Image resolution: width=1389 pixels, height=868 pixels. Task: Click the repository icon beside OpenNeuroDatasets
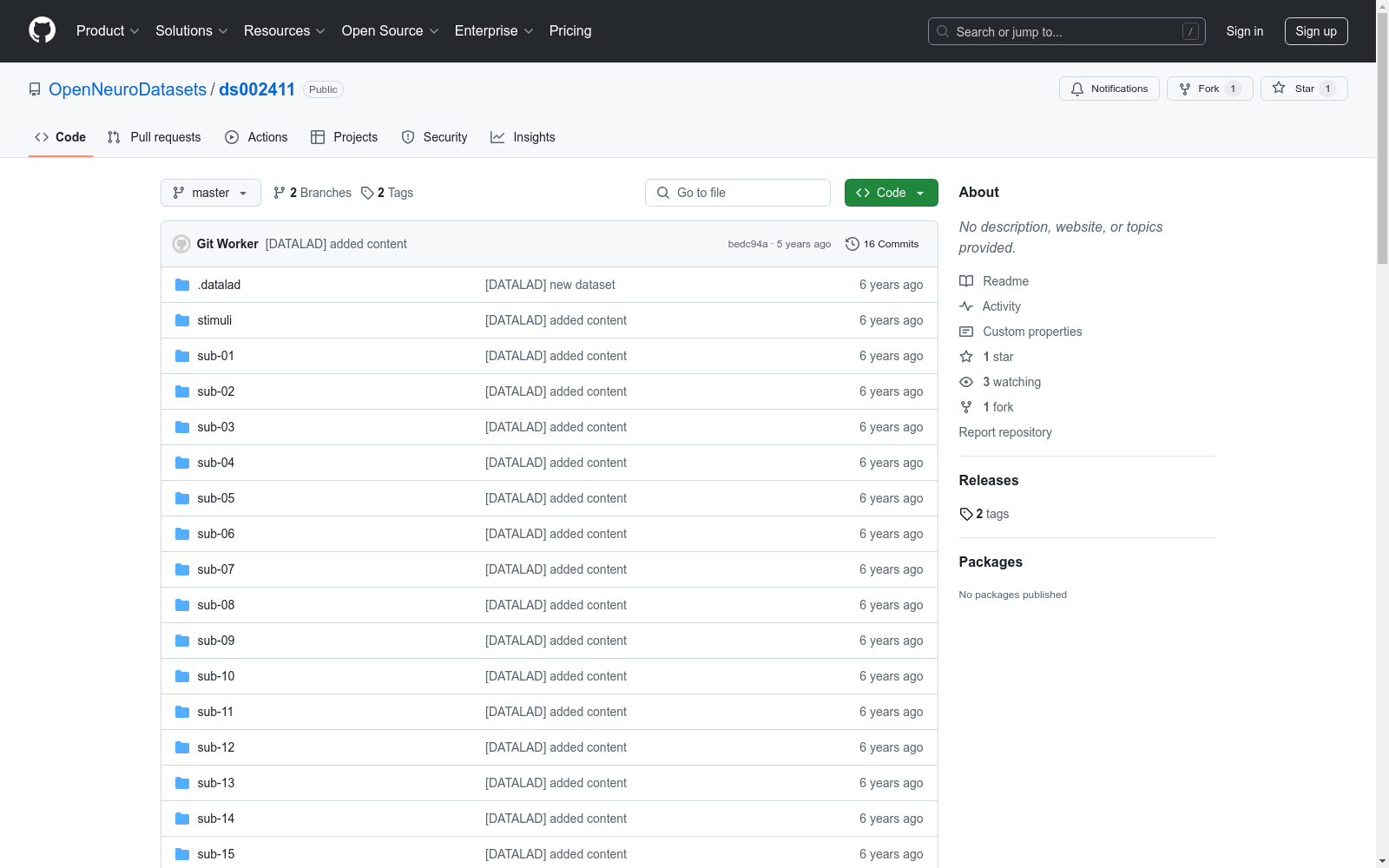tap(35, 89)
